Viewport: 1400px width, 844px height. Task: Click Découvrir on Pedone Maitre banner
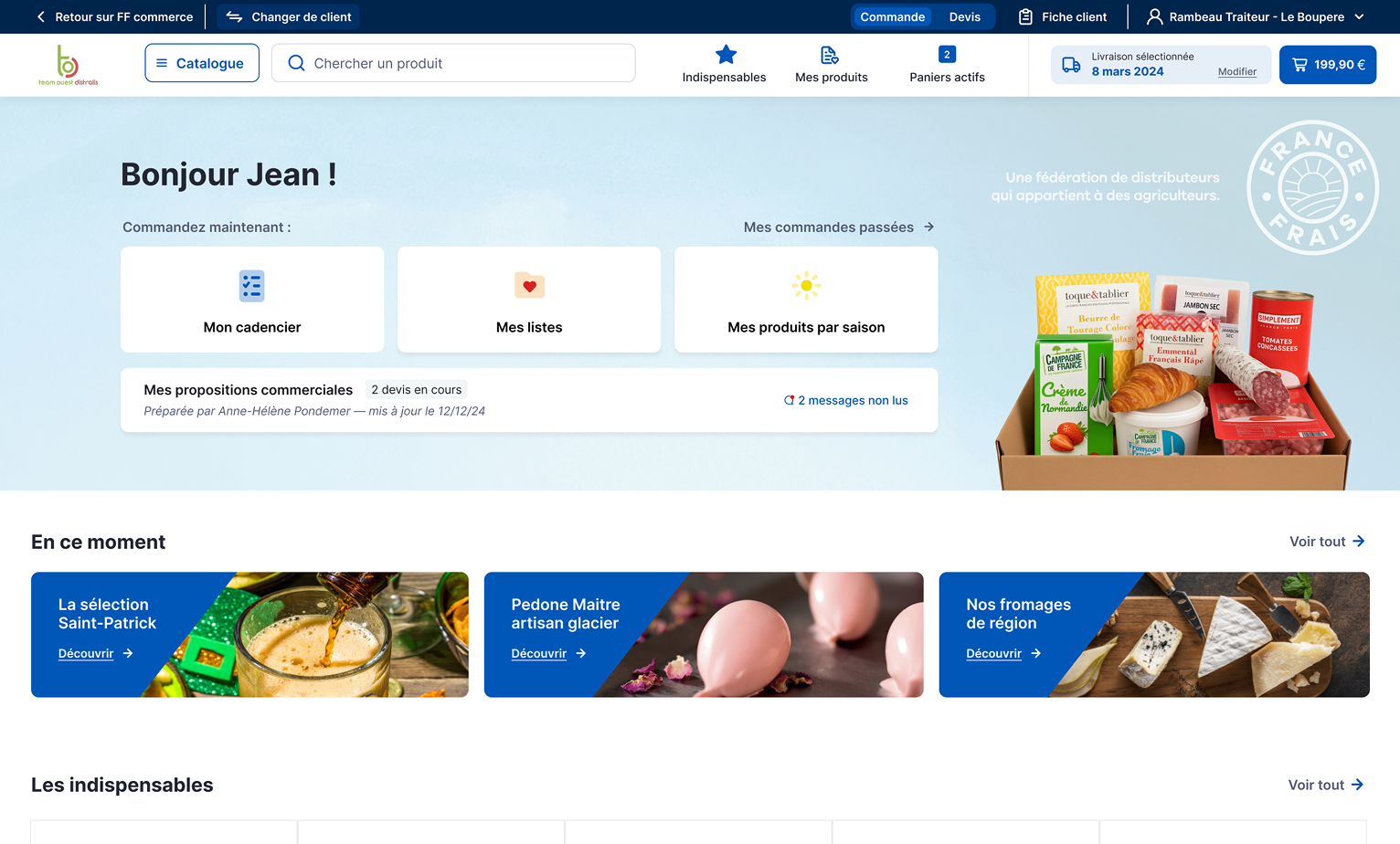pyautogui.click(x=539, y=653)
